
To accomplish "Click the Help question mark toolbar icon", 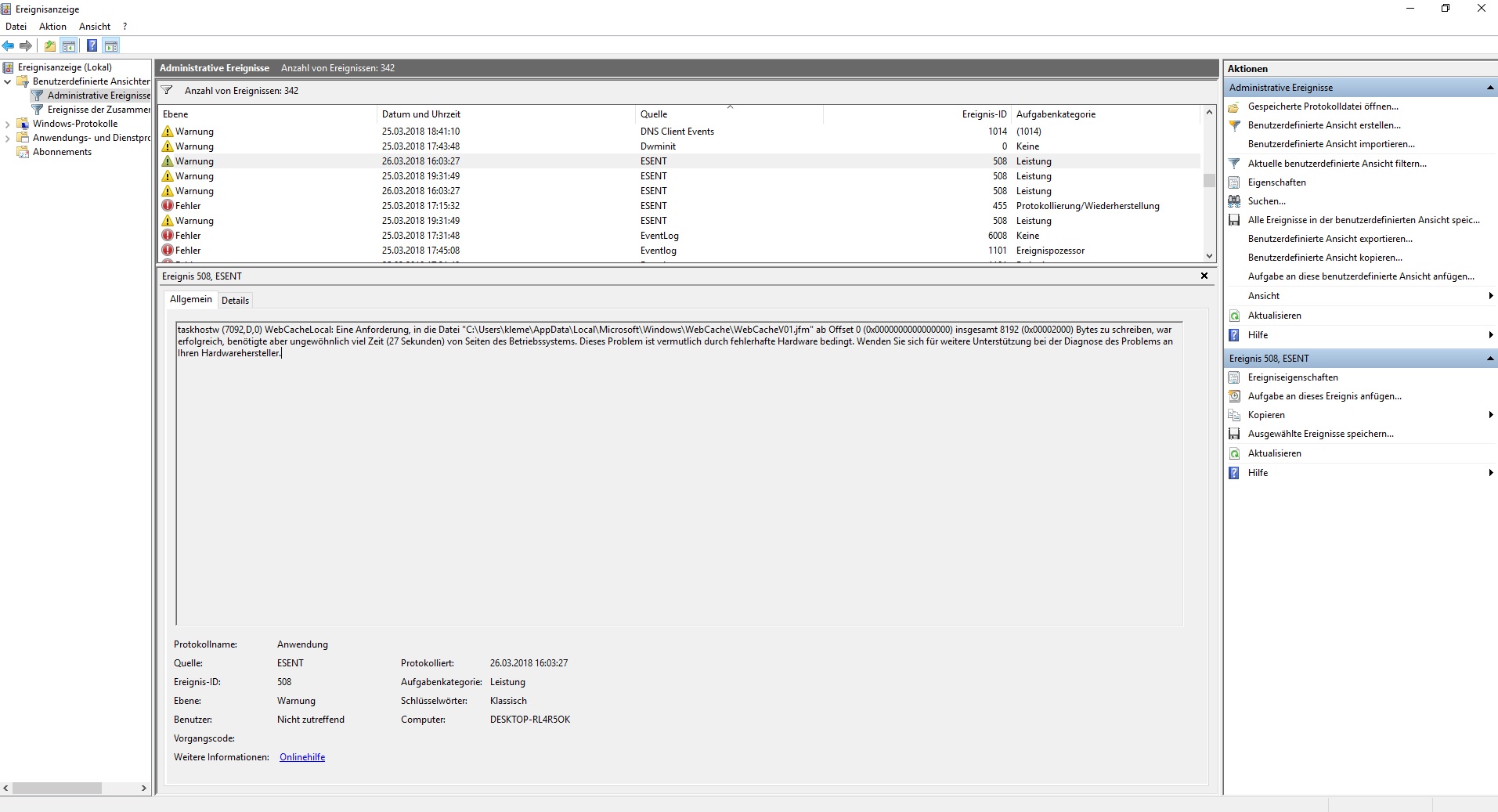I will pos(92,45).
